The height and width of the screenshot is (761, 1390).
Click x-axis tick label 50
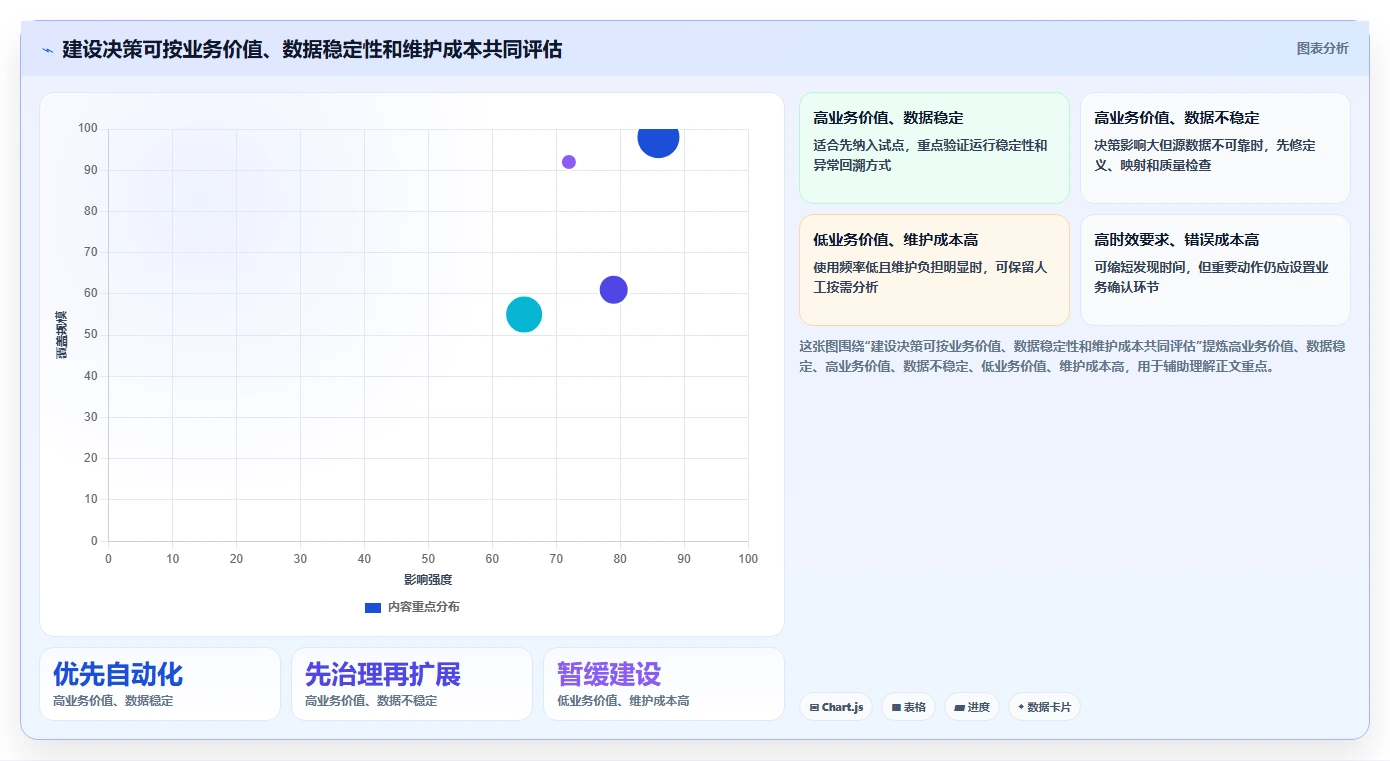[x=428, y=559]
